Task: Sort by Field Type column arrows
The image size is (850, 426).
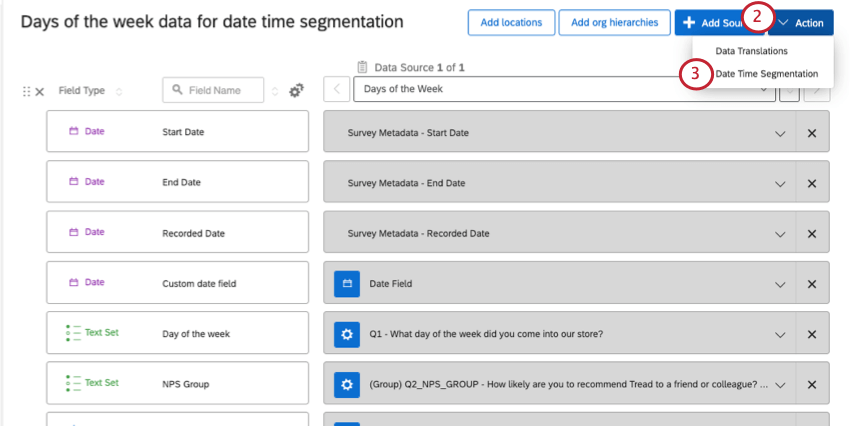Action: click(120, 91)
